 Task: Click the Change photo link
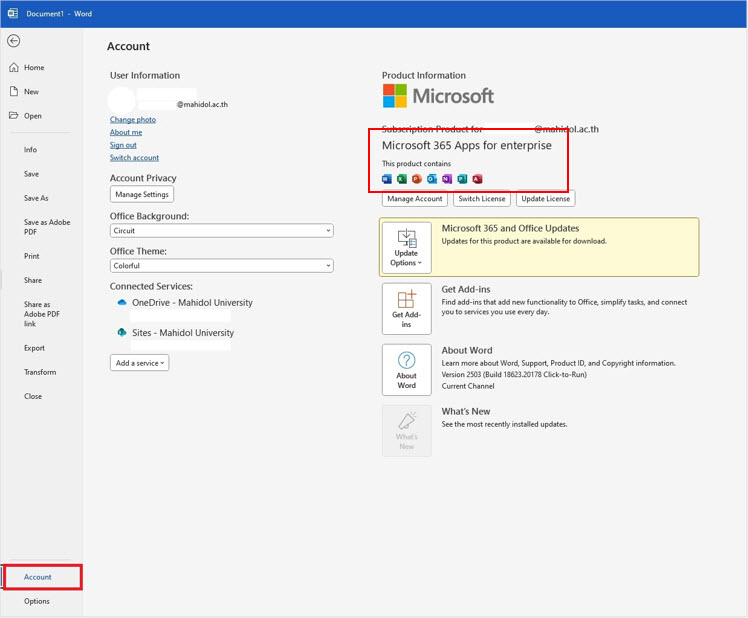(133, 120)
